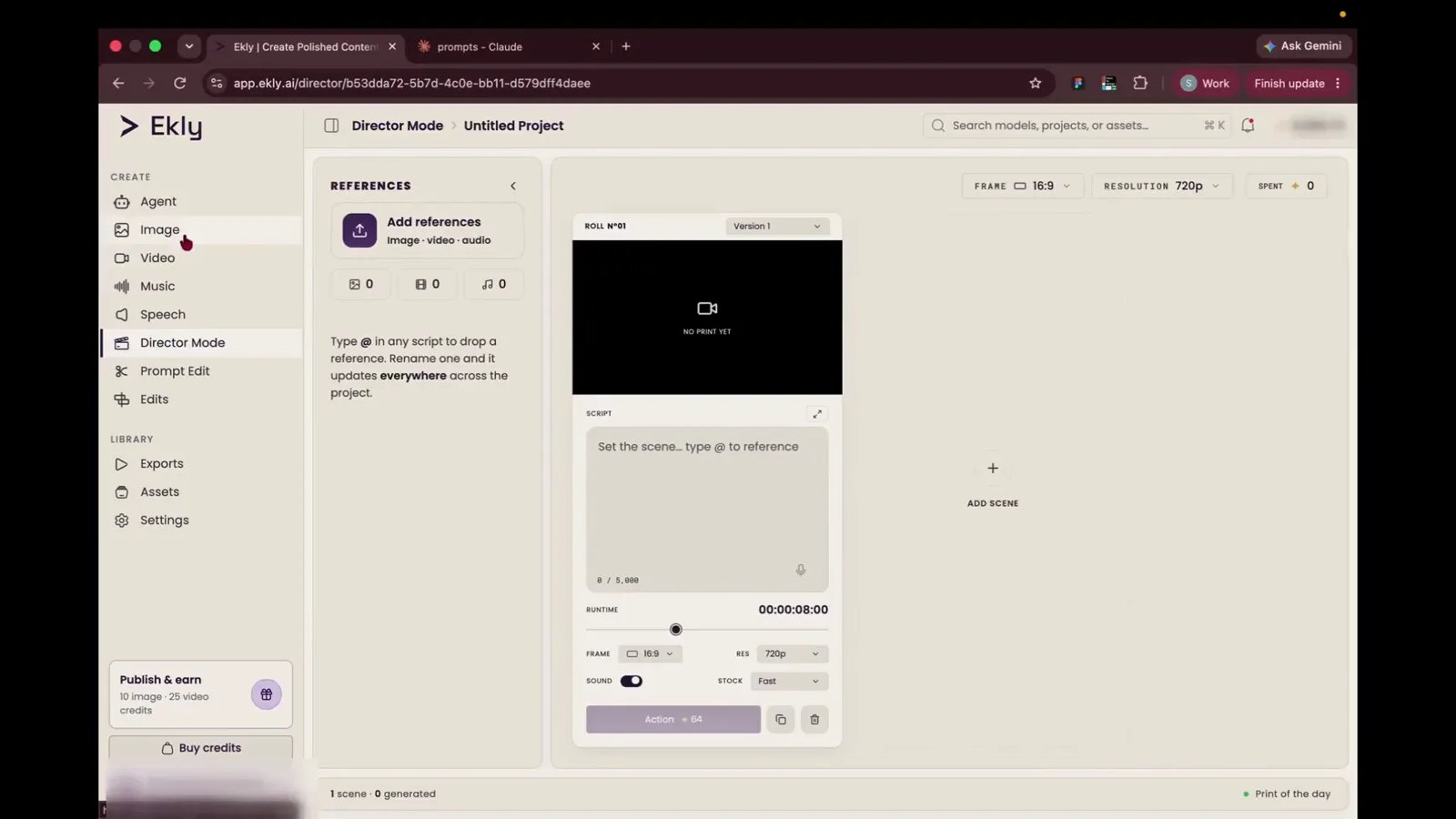Screen dimensions: 1456x819
Task: Toggle the sidebar panel icon
Action: click(x=331, y=126)
